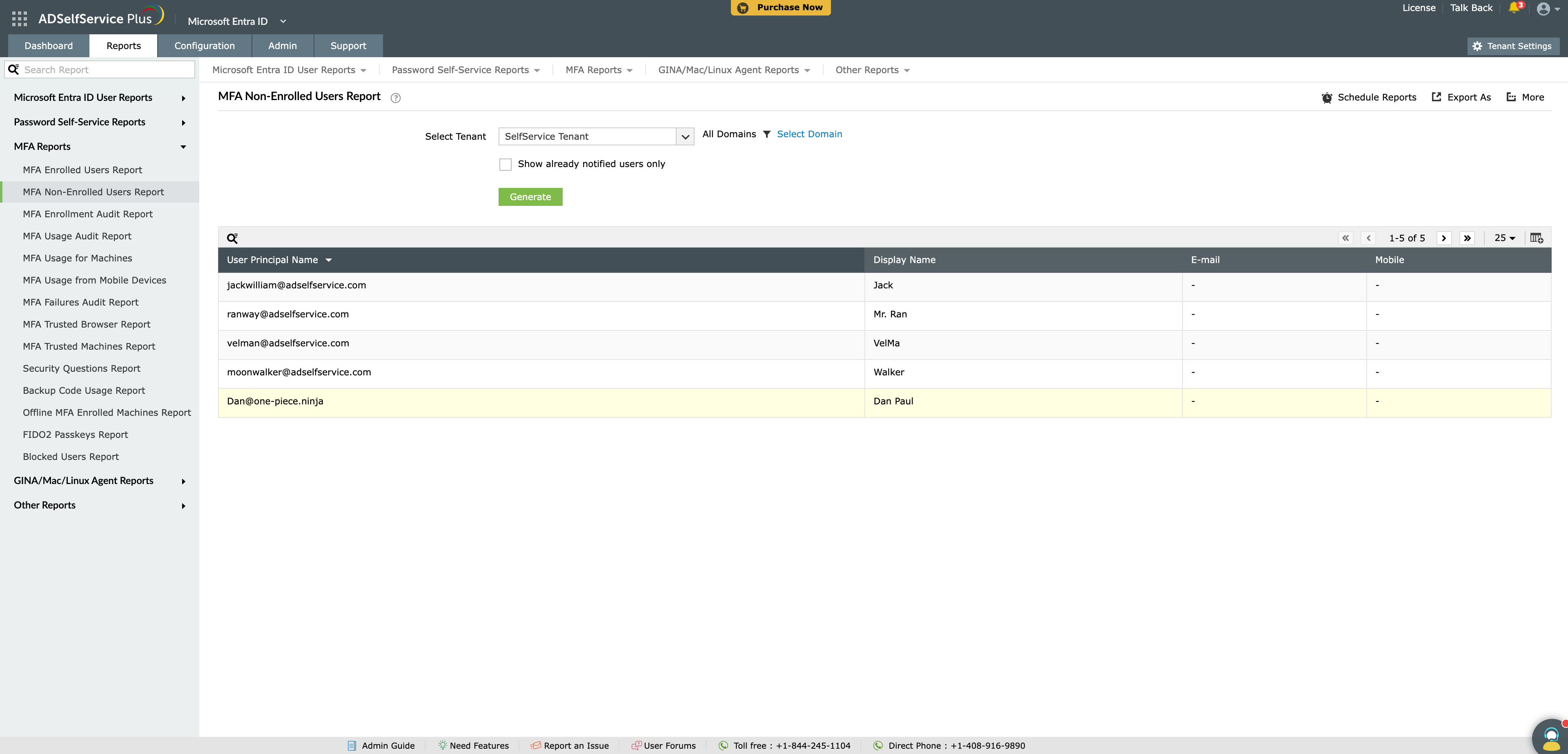This screenshot has height=754, width=1568.
Task: Click the Tenant Settings gear icon
Action: pos(1478,46)
